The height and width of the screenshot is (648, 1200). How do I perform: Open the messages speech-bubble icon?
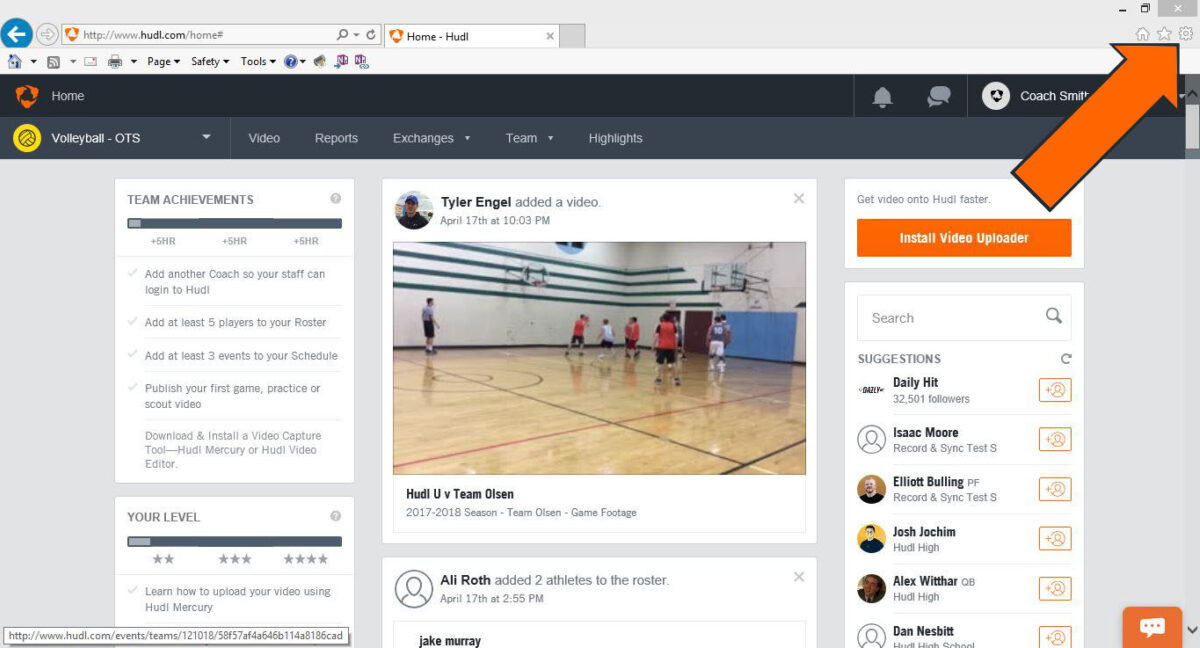[x=938, y=97]
